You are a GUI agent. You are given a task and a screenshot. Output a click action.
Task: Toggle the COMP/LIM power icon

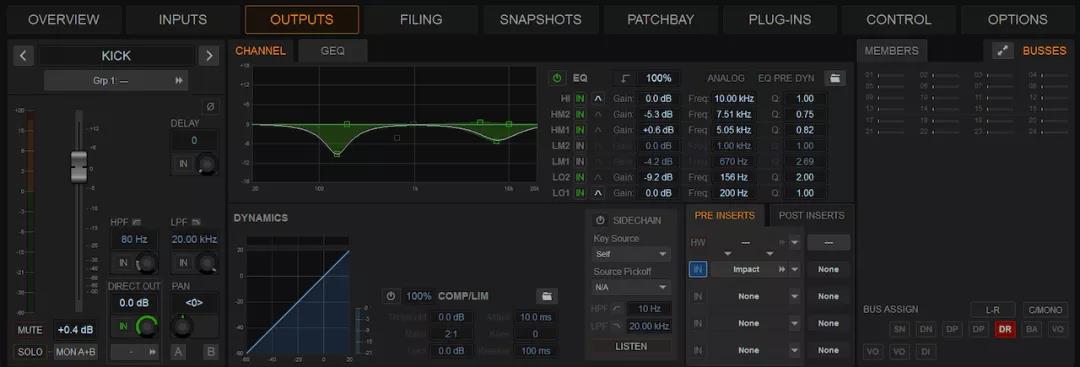pos(391,296)
